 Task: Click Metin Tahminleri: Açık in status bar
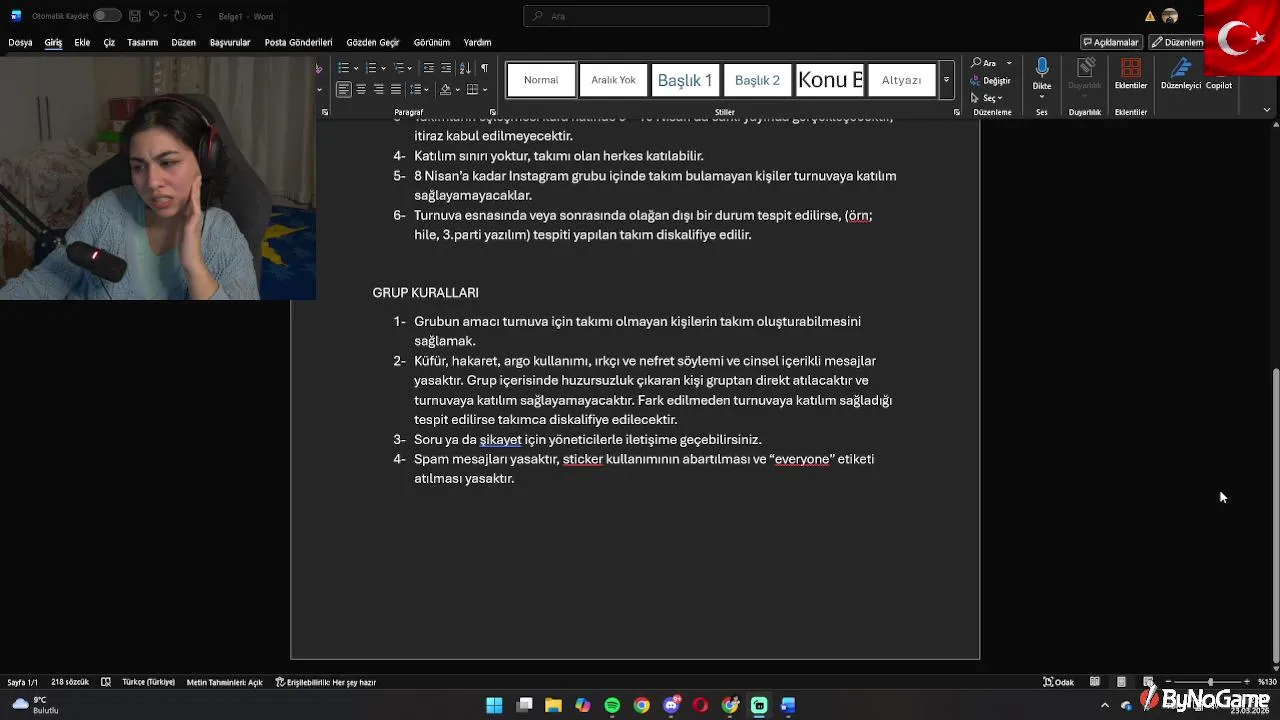(x=224, y=682)
